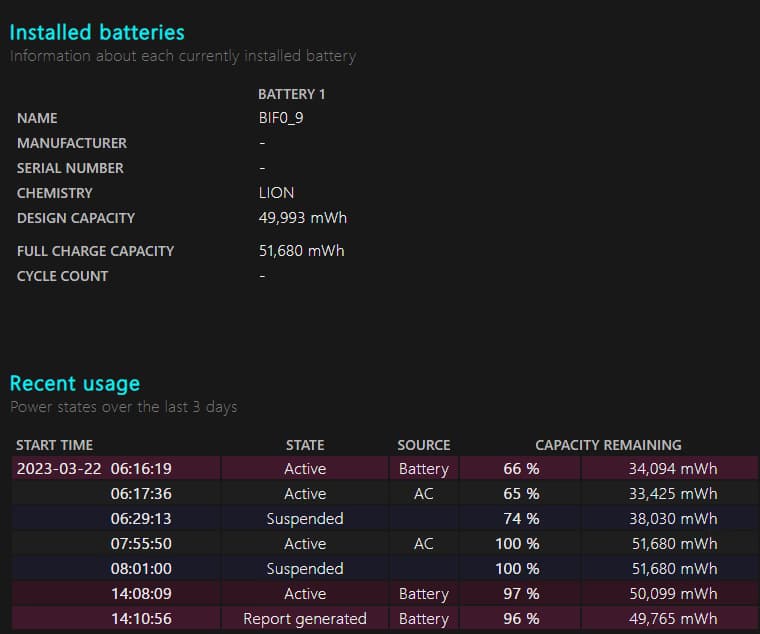Click the 14:08:09 start time
This screenshot has width=760, height=634.
pos(141,594)
